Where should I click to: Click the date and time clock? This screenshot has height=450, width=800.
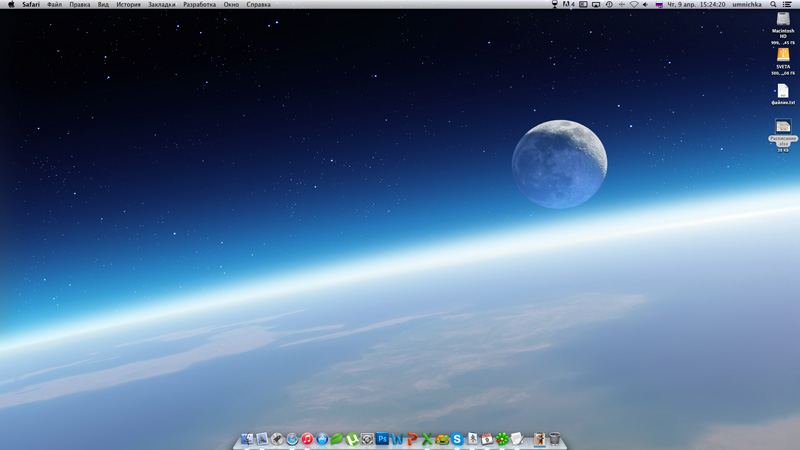click(696, 5)
